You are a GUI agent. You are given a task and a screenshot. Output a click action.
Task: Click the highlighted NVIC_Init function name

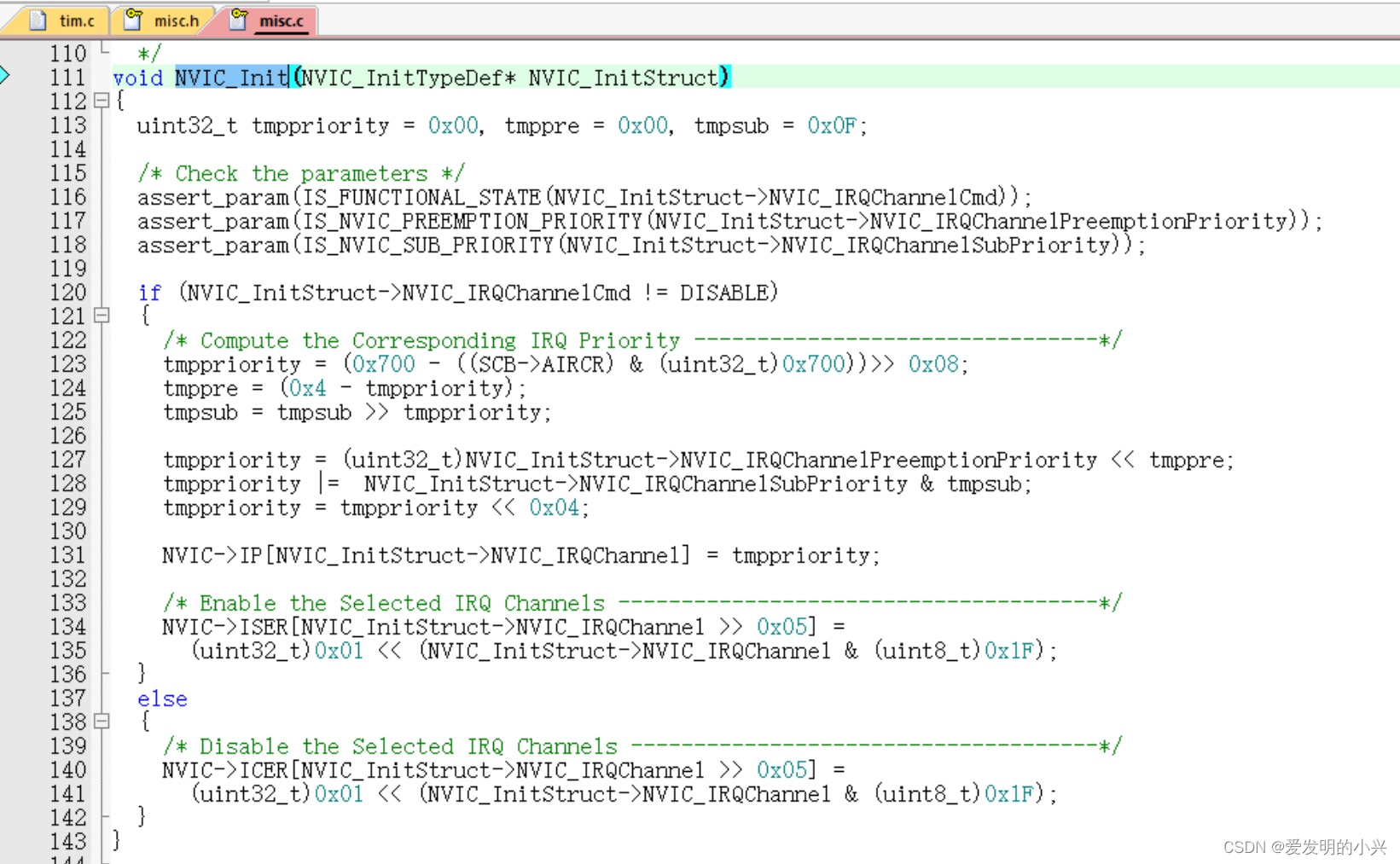232,78
